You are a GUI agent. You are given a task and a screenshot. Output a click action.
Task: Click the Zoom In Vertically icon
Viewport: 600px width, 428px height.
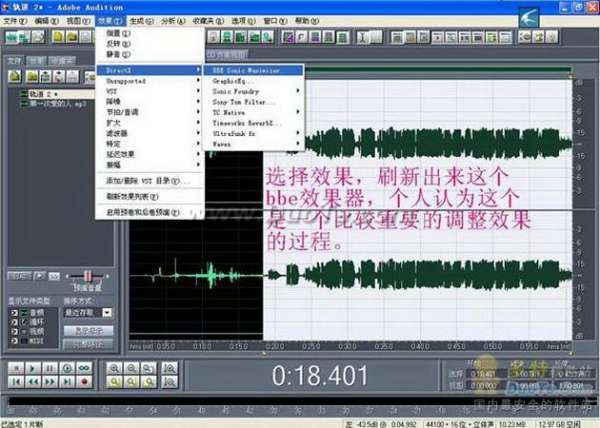coord(170,368)
